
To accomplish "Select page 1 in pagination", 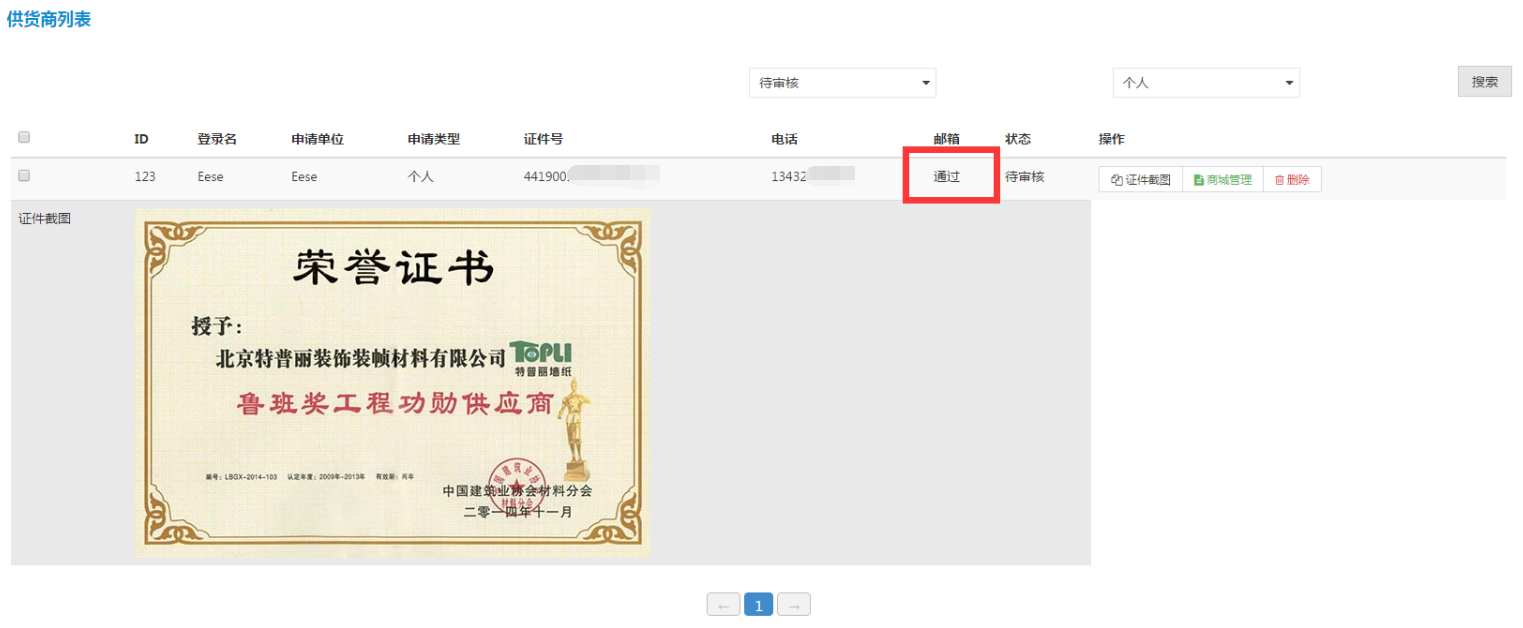I will [759, 605].
